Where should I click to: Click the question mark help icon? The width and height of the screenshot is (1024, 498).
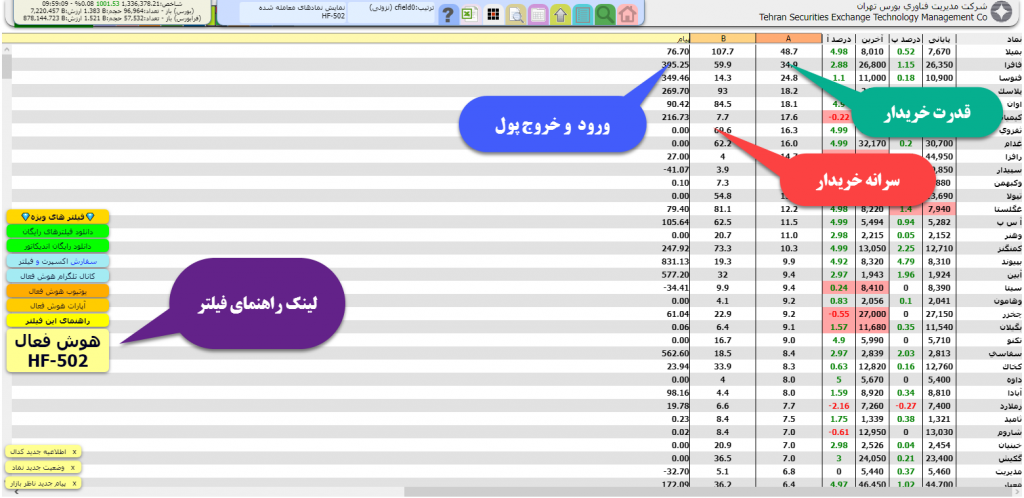[x=449, y=14]
